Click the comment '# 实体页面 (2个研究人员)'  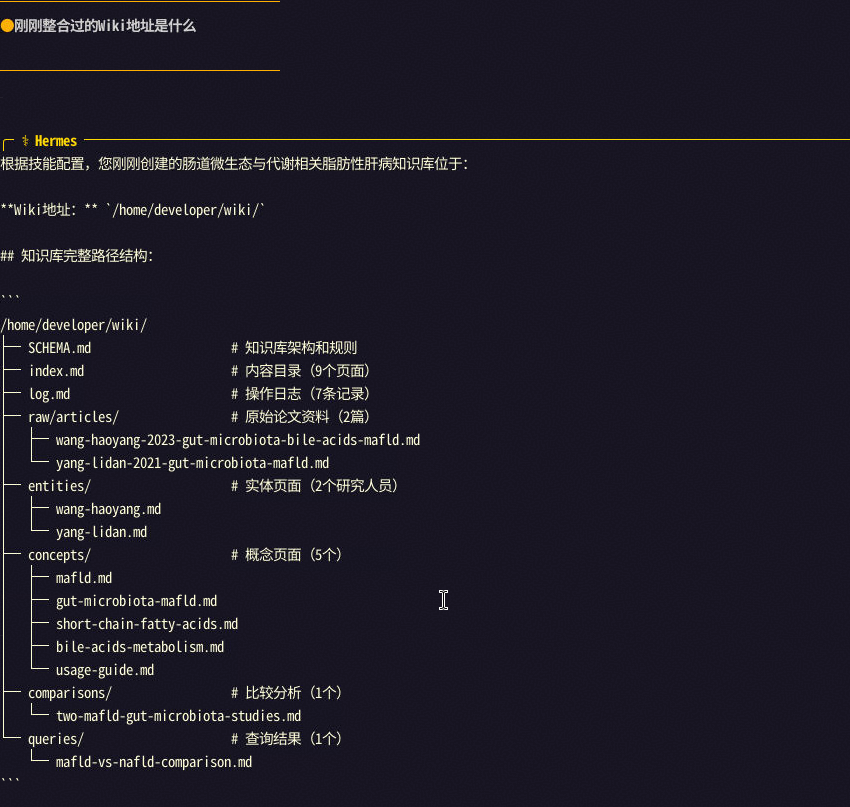pos(315,486)
